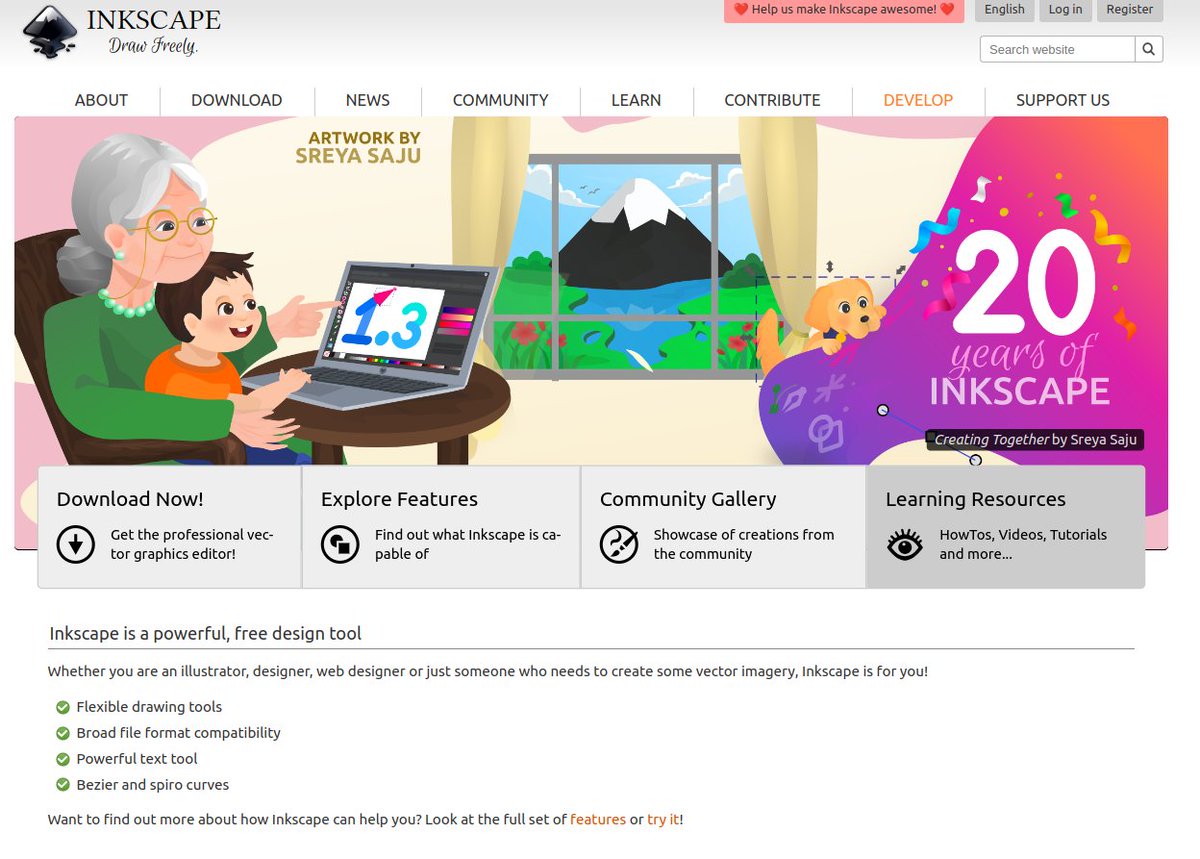Image resolution: width=1200 pixels, height=859 pixels.
Task: Click 'Broad file format compatibility' list item
Action: pos(178,733)
